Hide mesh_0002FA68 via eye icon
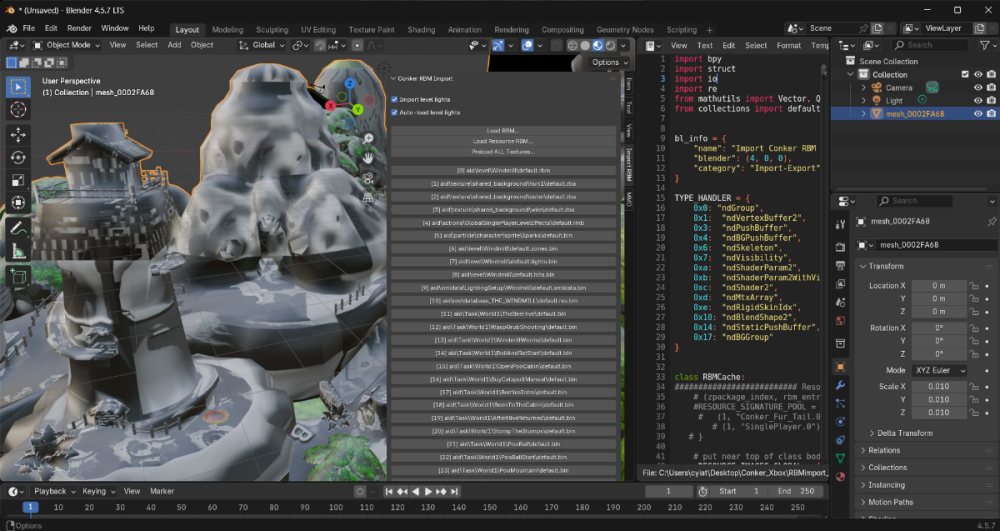The width and height of the screenshot is (1000, 531). click(x=978, y=113)
